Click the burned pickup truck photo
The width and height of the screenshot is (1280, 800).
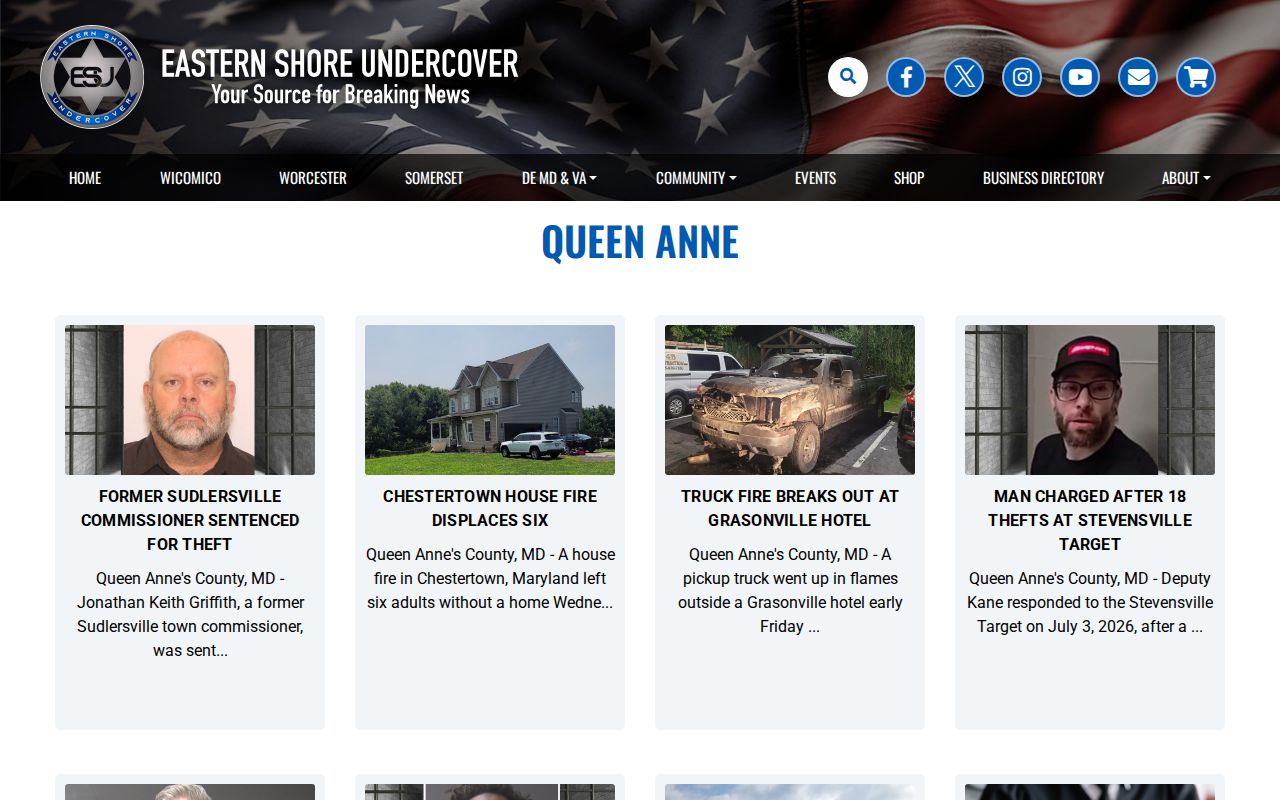(790, 400)
